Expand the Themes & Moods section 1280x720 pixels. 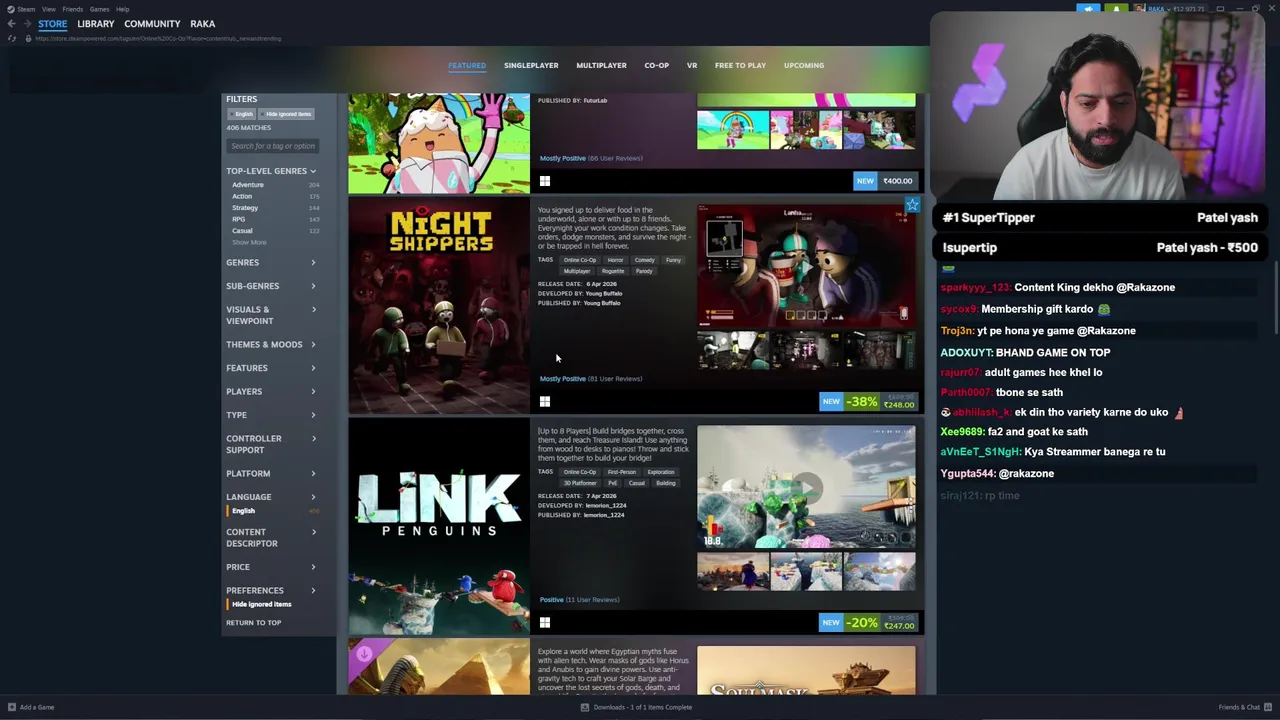(x=271, y=344)
